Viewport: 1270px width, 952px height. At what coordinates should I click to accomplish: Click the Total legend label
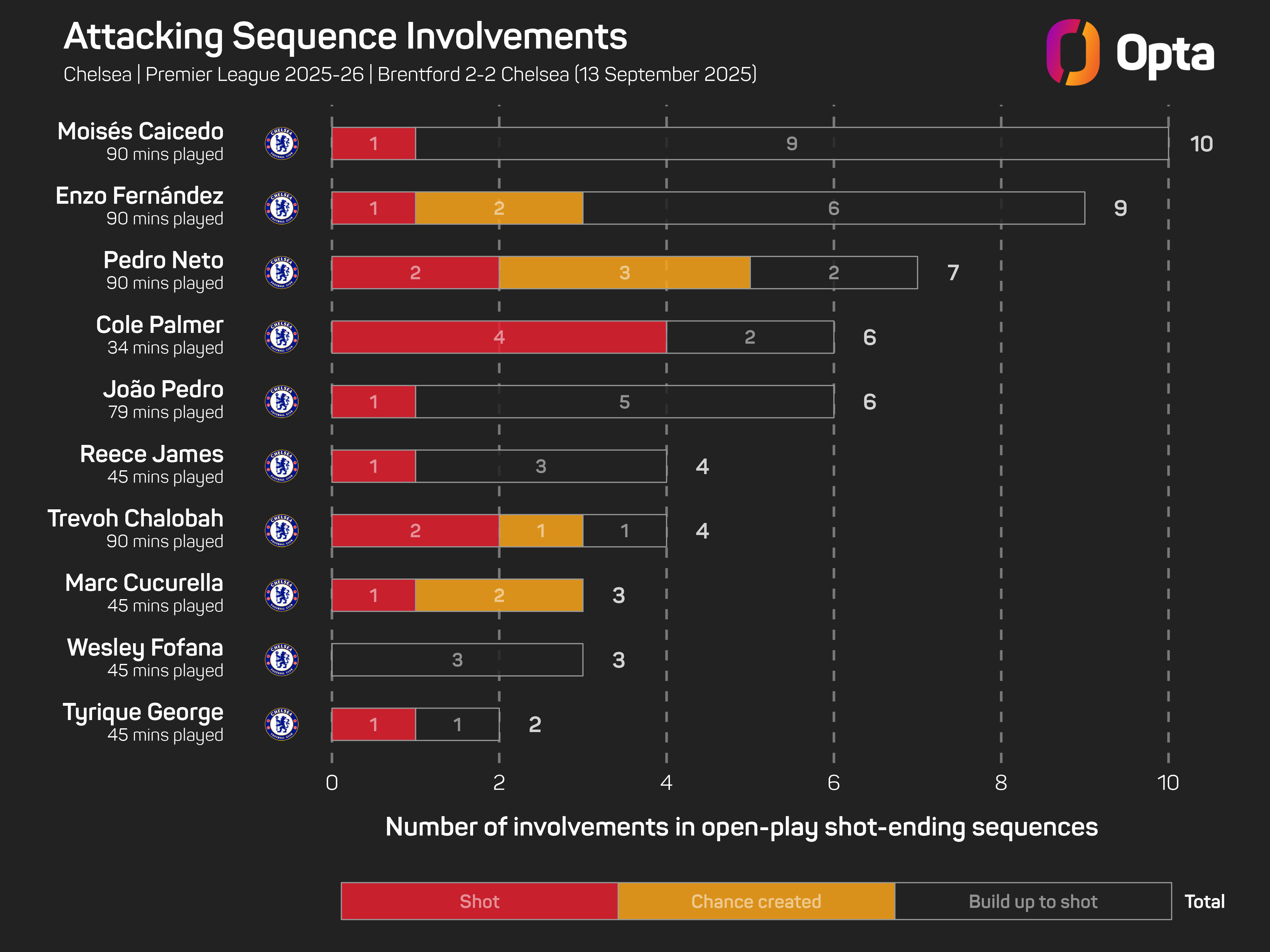pos(1204,902)
